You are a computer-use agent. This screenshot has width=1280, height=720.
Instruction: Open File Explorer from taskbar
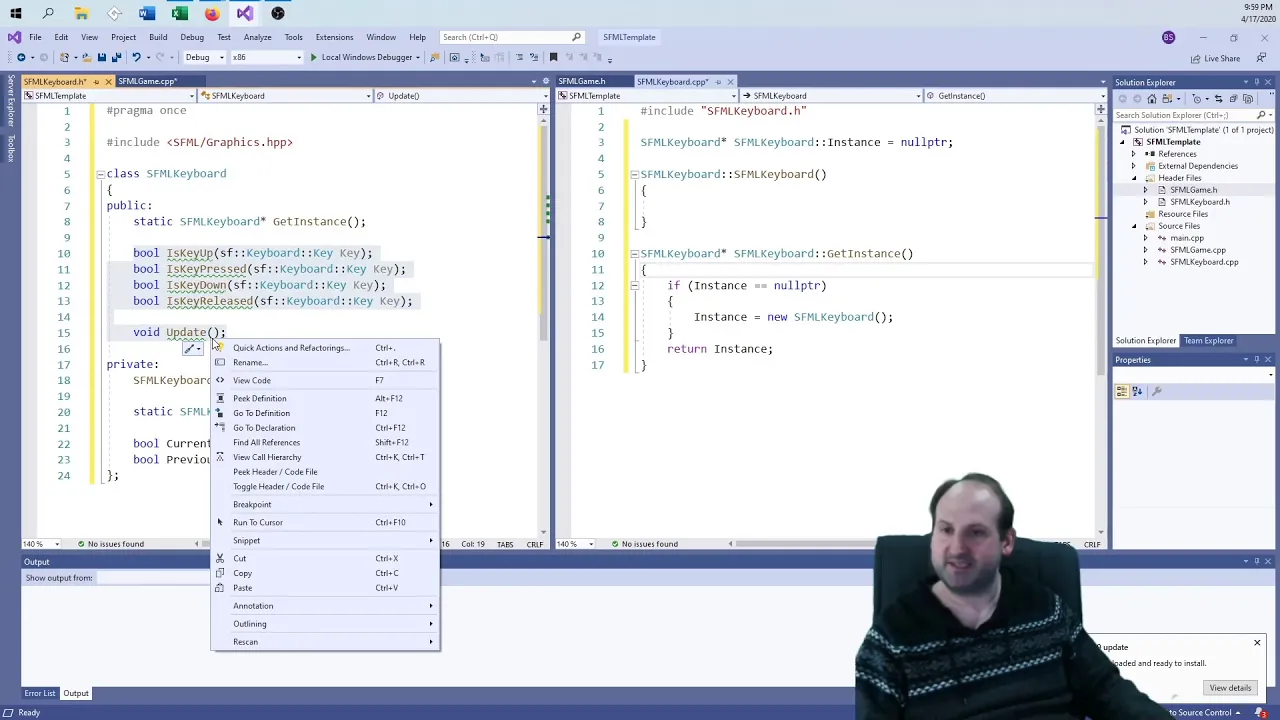click(81, 14)
